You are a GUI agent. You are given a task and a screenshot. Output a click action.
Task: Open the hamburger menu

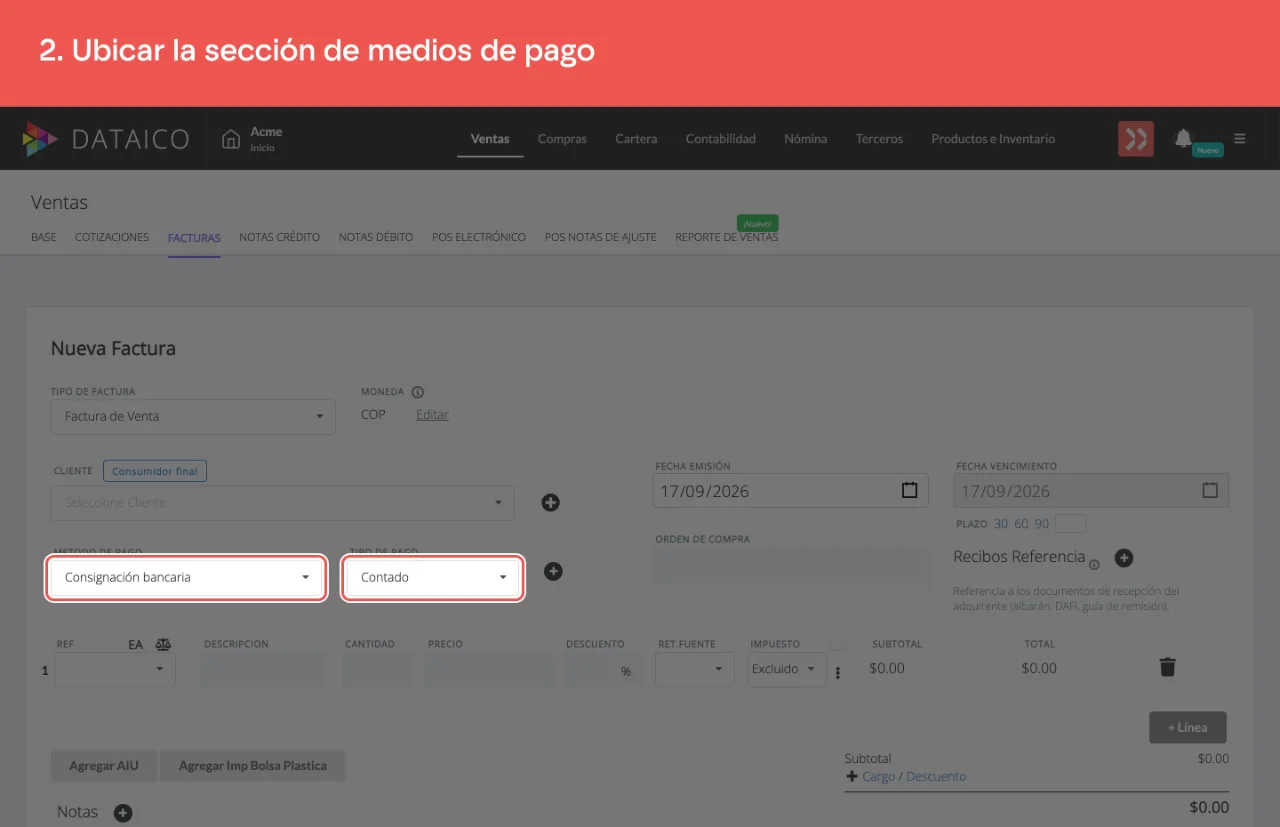(1240, 139)
